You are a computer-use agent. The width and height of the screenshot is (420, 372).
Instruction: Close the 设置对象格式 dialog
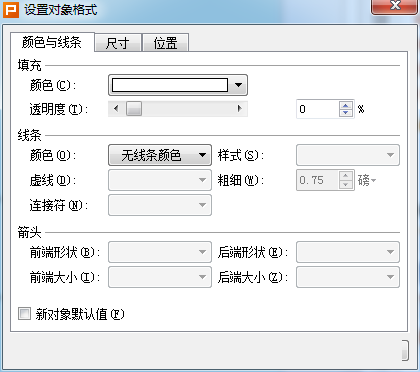[x=395, y=6]
